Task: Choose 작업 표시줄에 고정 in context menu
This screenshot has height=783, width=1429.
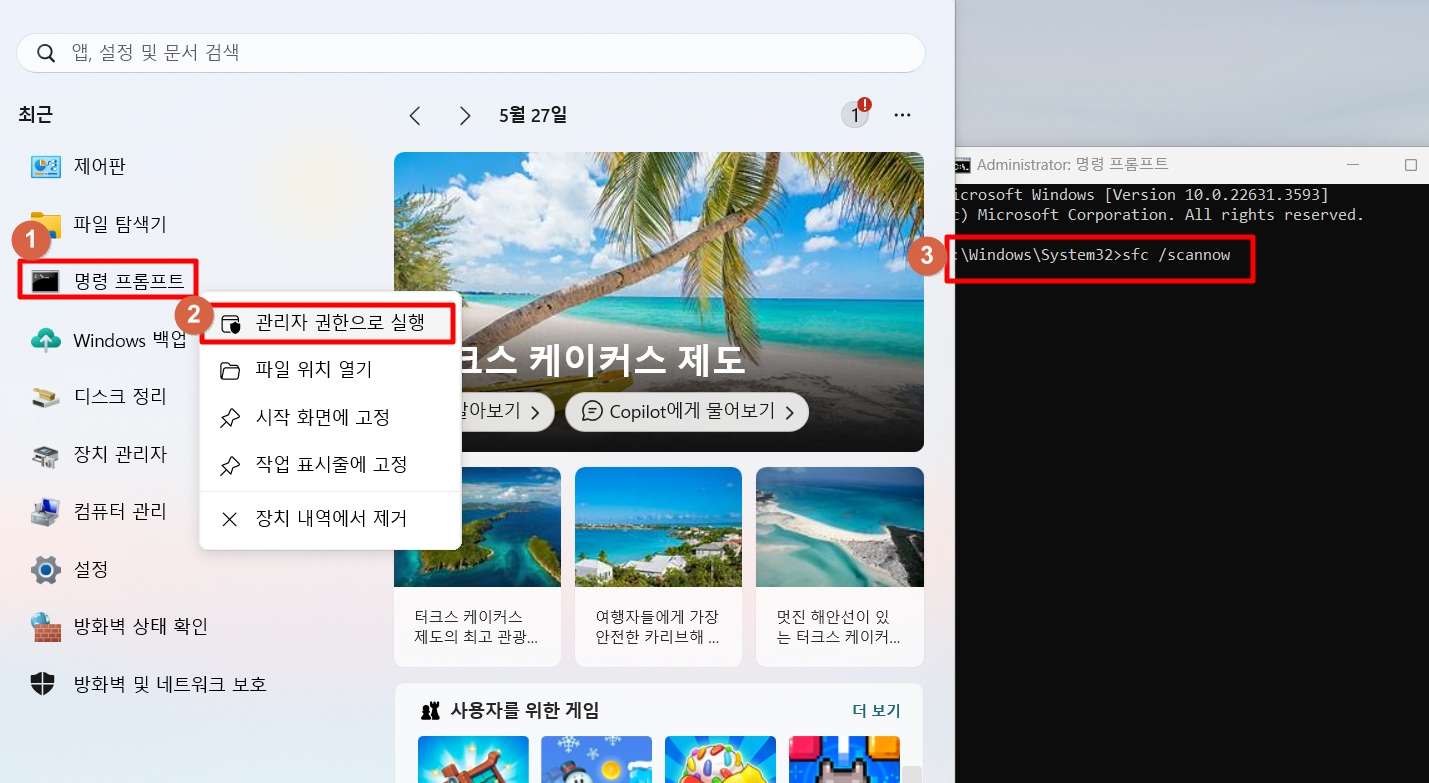Action: pyautogui.click(x=330, y=464)
